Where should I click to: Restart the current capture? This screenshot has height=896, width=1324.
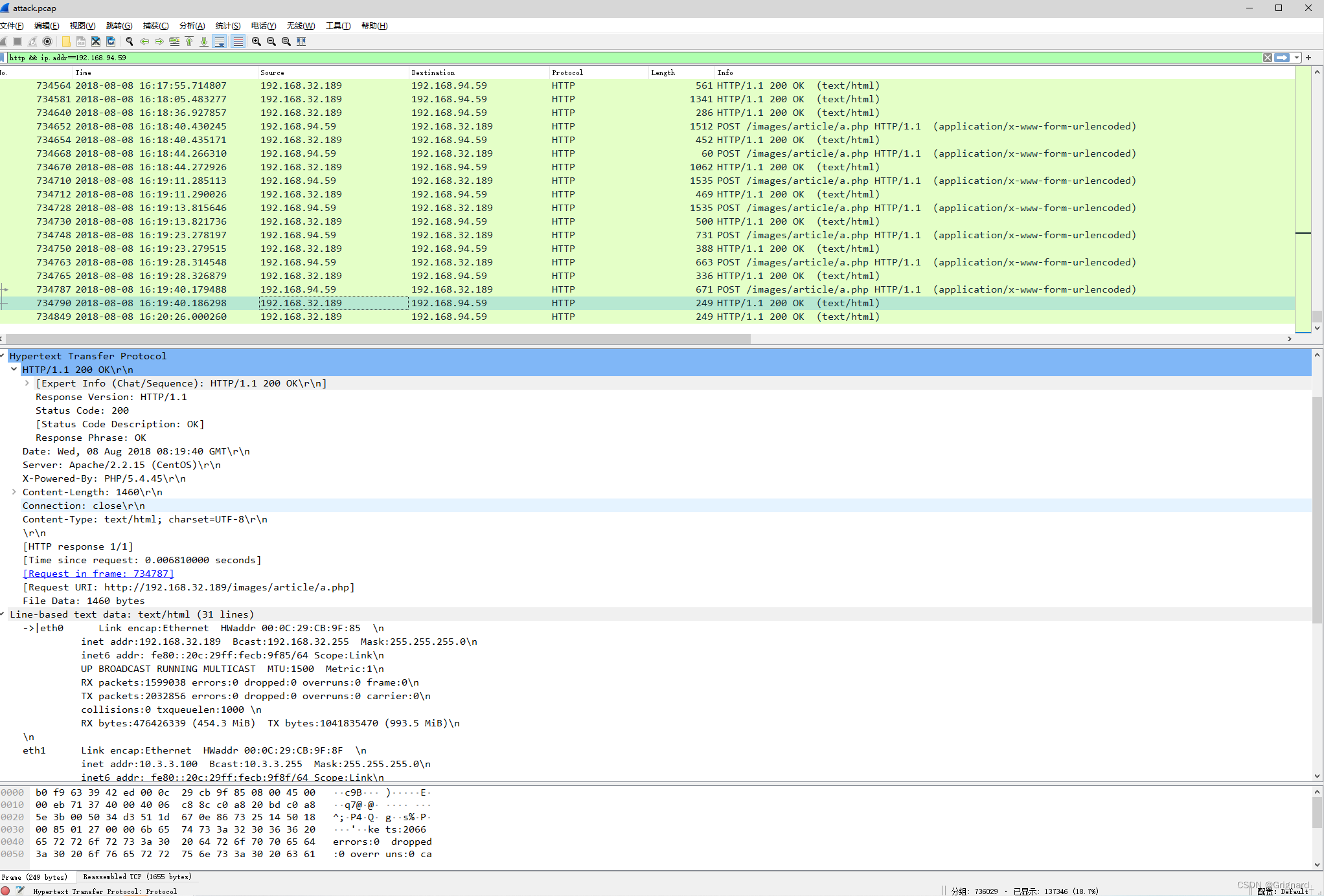[x=32, y=41]
